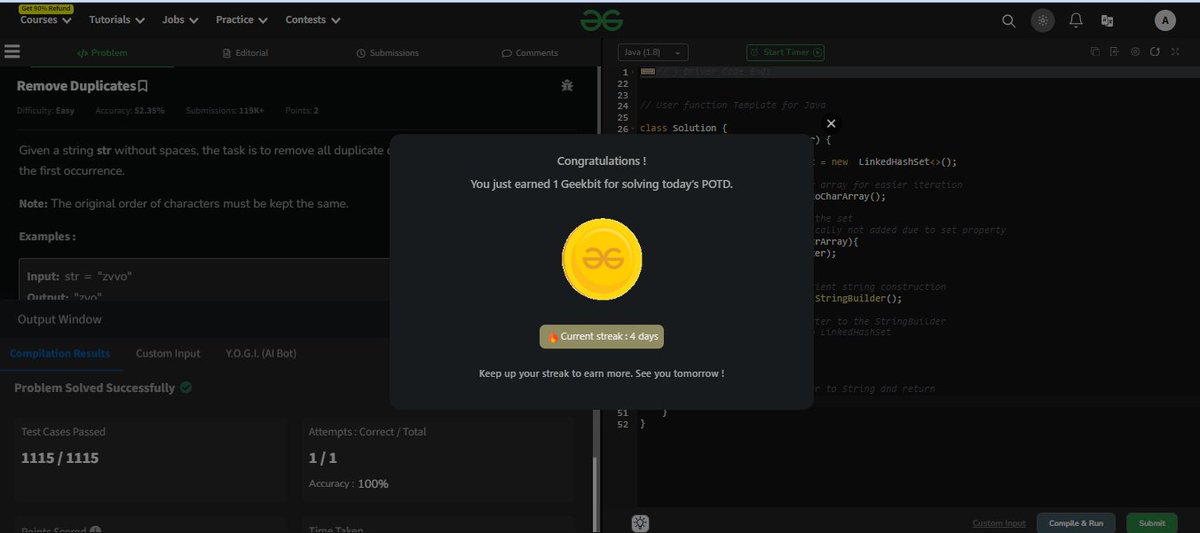This screenshot has height=533, width=1200.
Task: Open the notifications bell
Action: 1076,20
